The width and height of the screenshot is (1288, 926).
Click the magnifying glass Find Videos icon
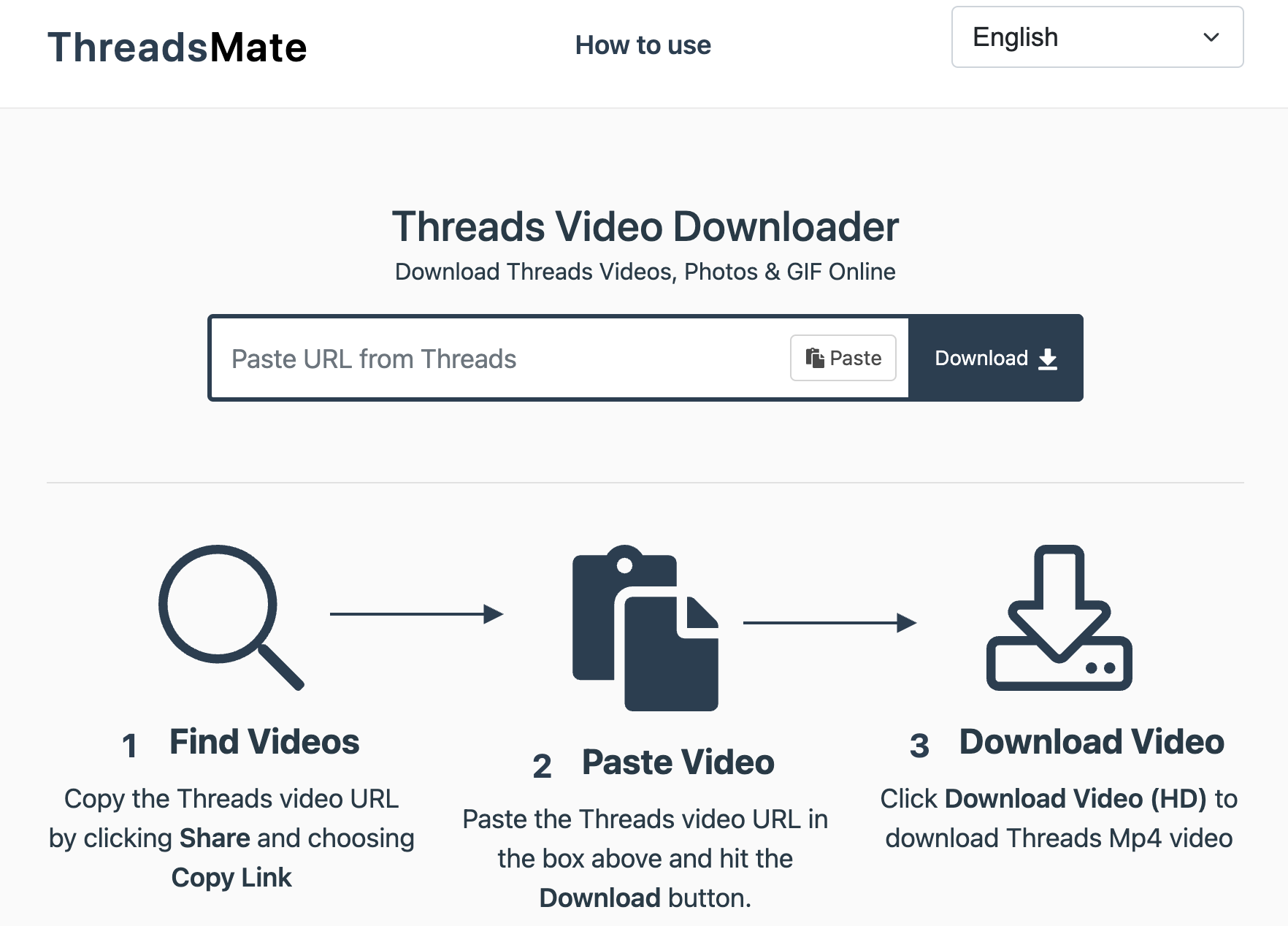point(231,617)
